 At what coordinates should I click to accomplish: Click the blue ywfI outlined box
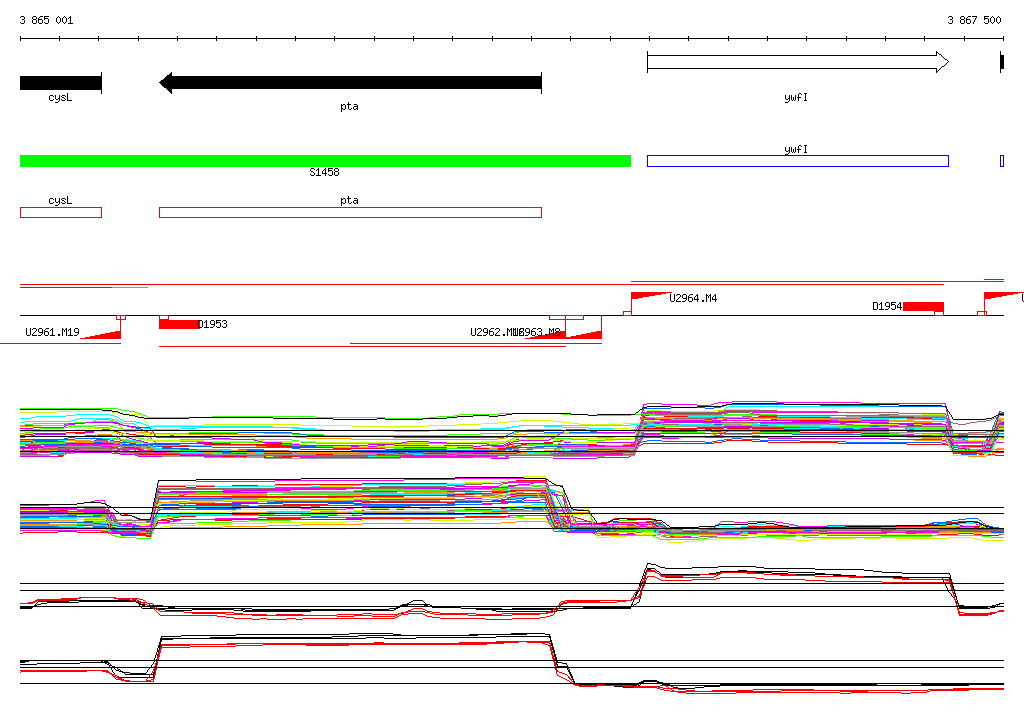click(797, 161)
